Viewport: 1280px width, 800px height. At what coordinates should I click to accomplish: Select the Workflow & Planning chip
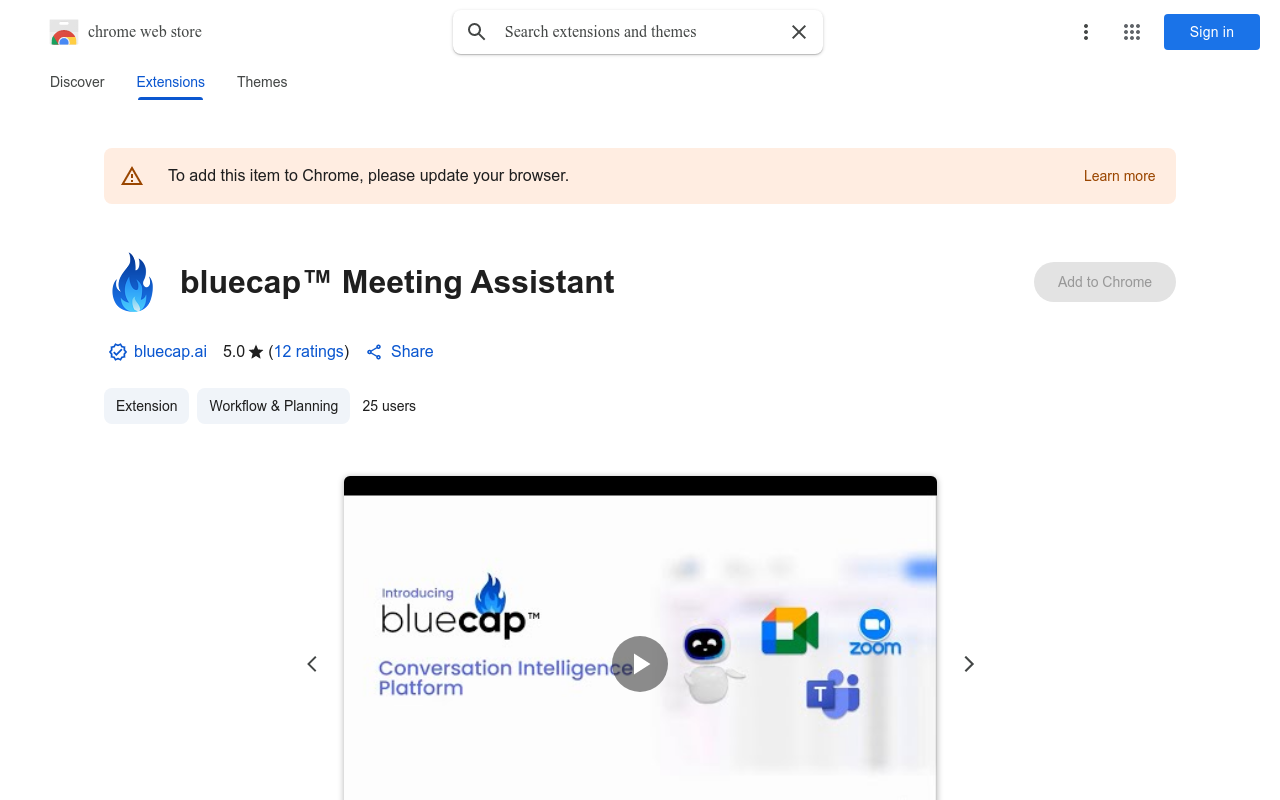point(273,406)
